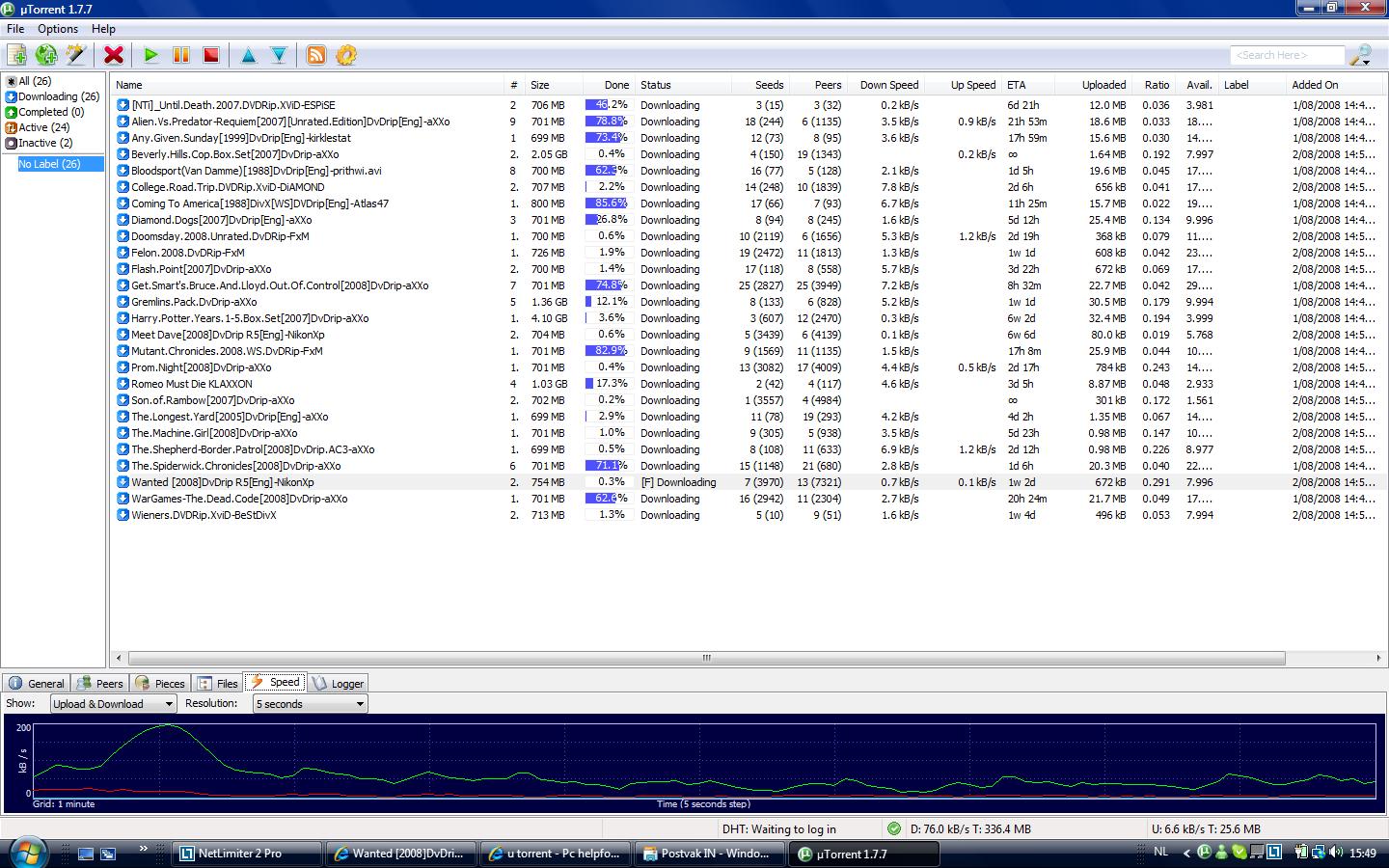The image size is (1389, 868).
Task: Click download icon of Felon.2008 row
Action: [123, 253]
